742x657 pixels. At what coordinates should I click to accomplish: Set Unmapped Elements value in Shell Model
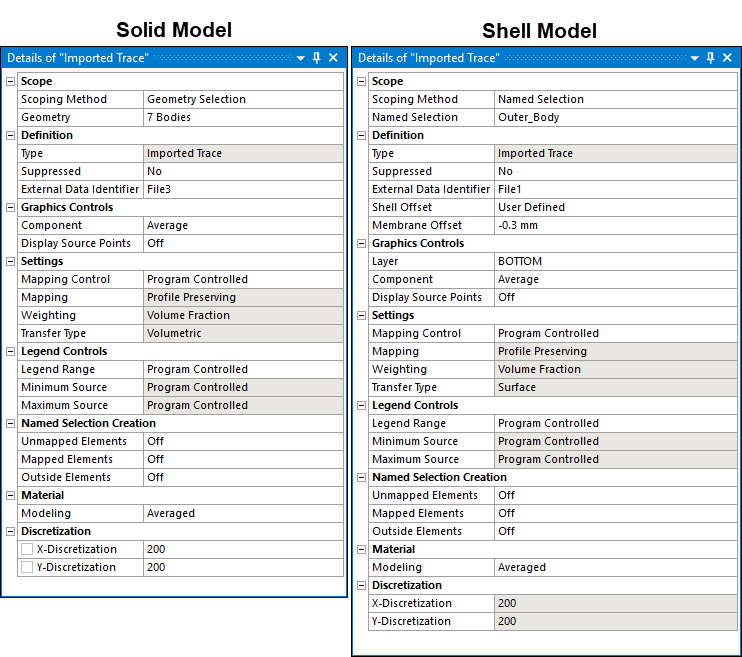click(x=616, y=495)
